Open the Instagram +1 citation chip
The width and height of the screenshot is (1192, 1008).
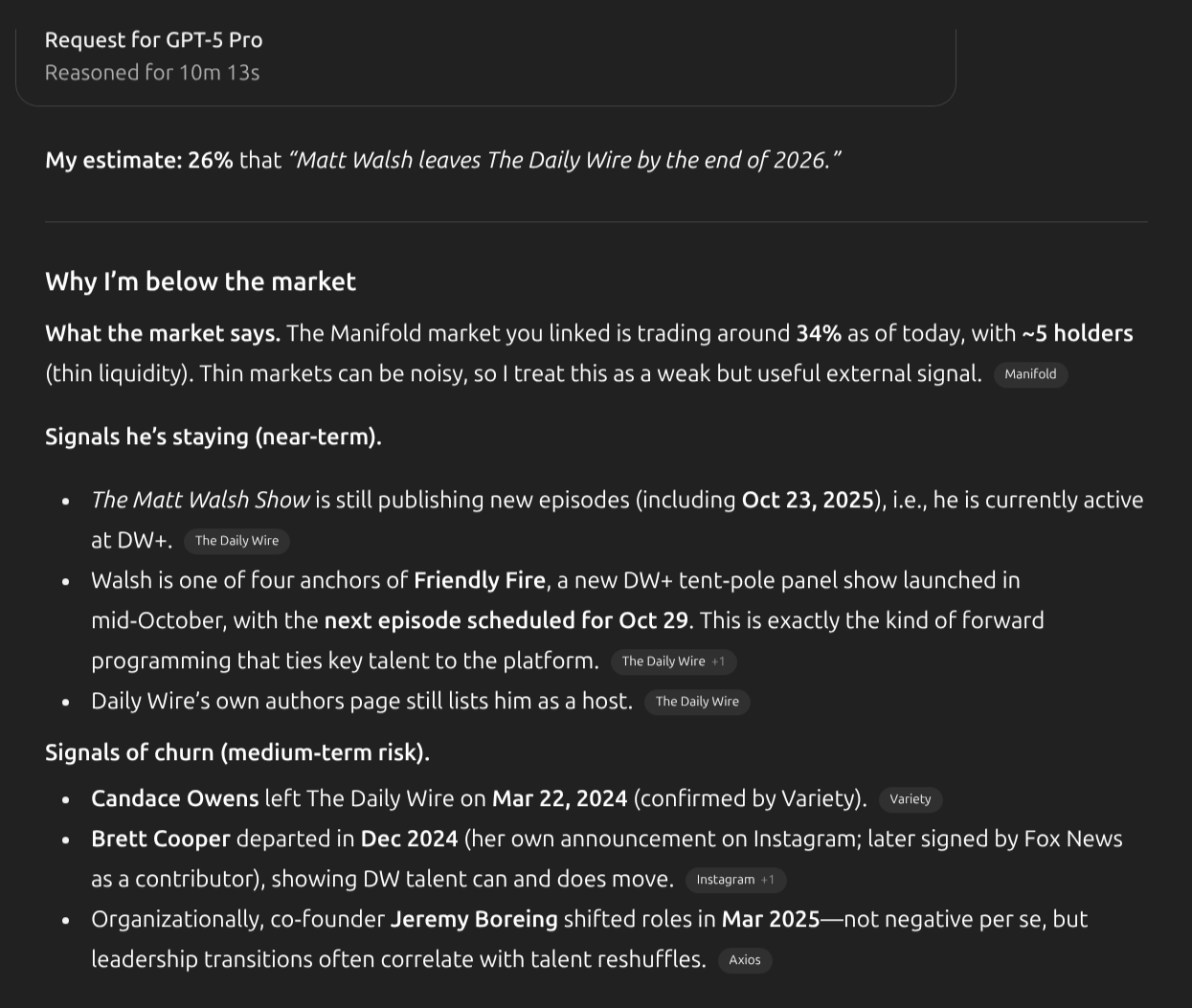735,880
